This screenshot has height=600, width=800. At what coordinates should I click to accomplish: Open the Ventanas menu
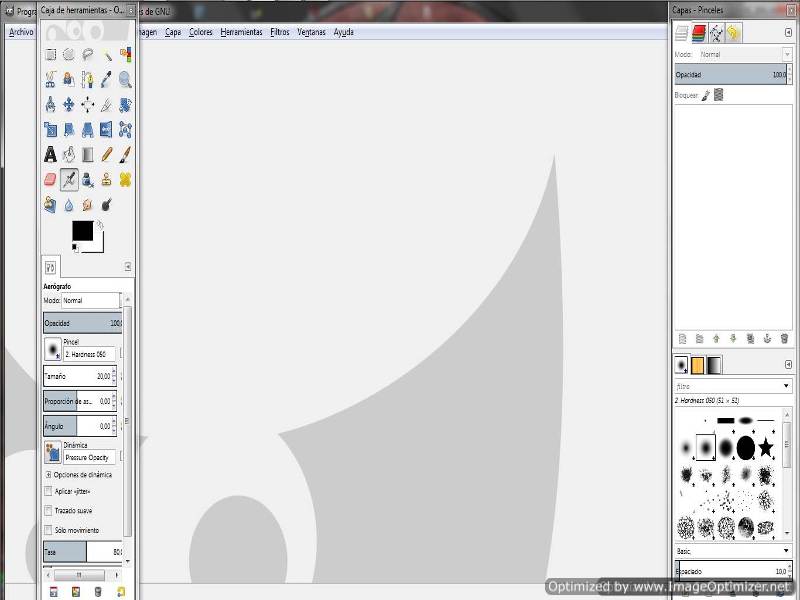click(x=311, y=32)
